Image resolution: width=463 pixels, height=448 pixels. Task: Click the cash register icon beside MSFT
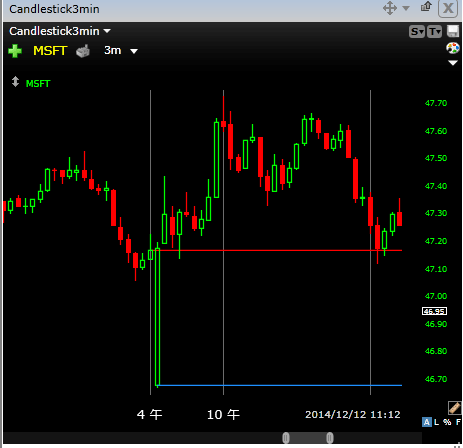83,51
